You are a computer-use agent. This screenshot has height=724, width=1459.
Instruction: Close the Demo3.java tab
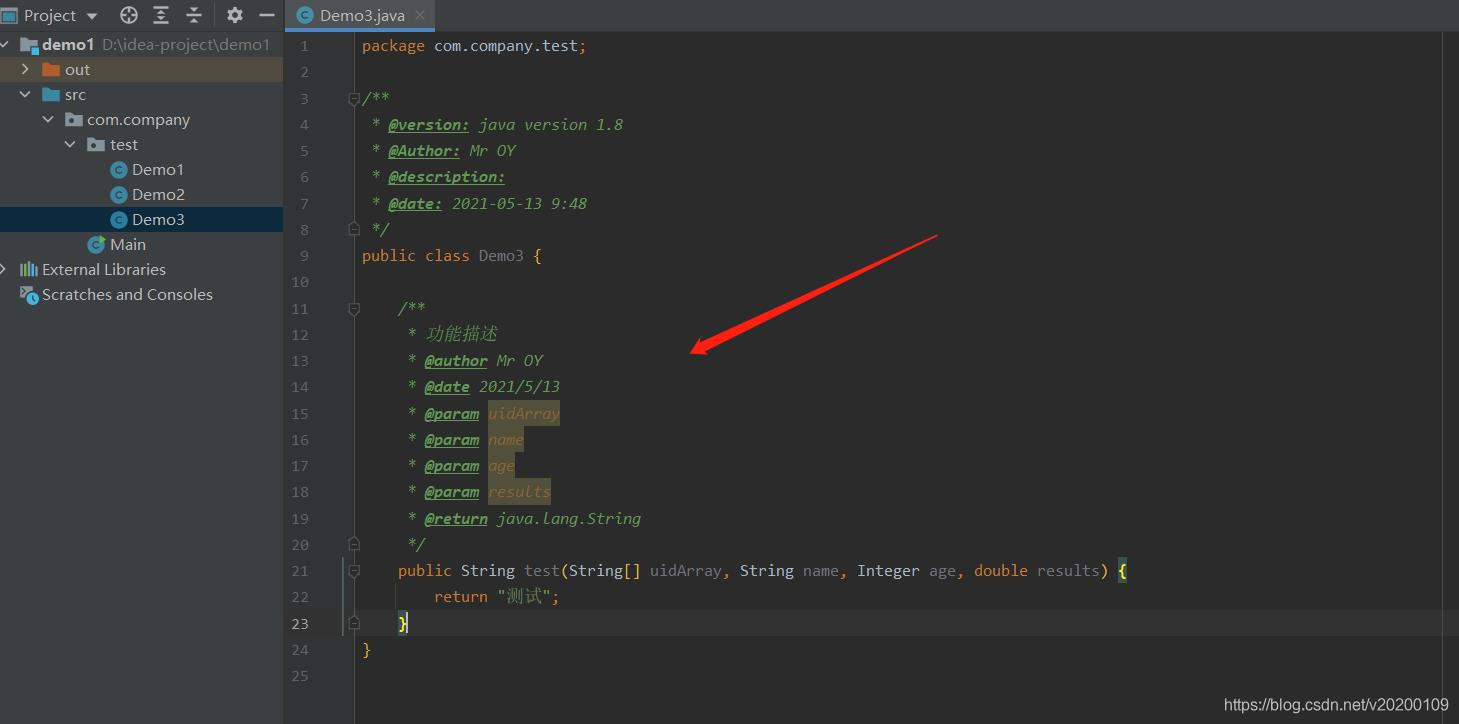click(420, 16)
